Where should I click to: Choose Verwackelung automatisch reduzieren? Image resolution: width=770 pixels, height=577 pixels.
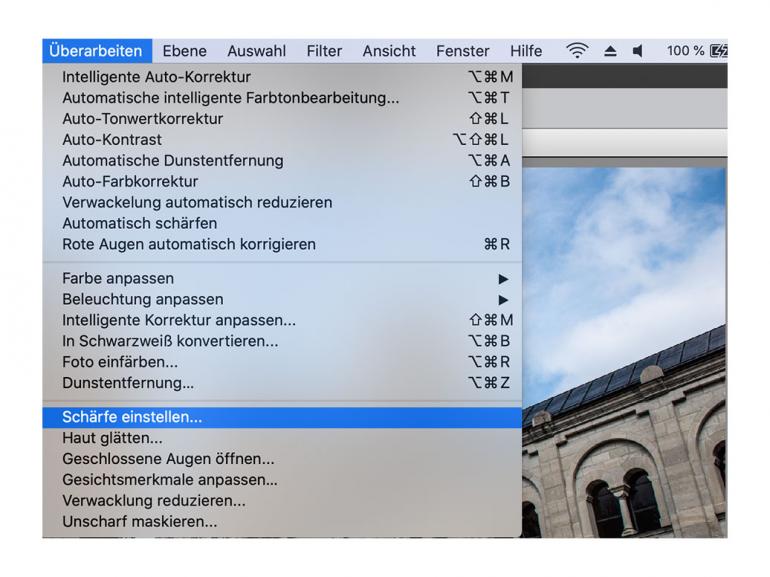coord(282,202)
